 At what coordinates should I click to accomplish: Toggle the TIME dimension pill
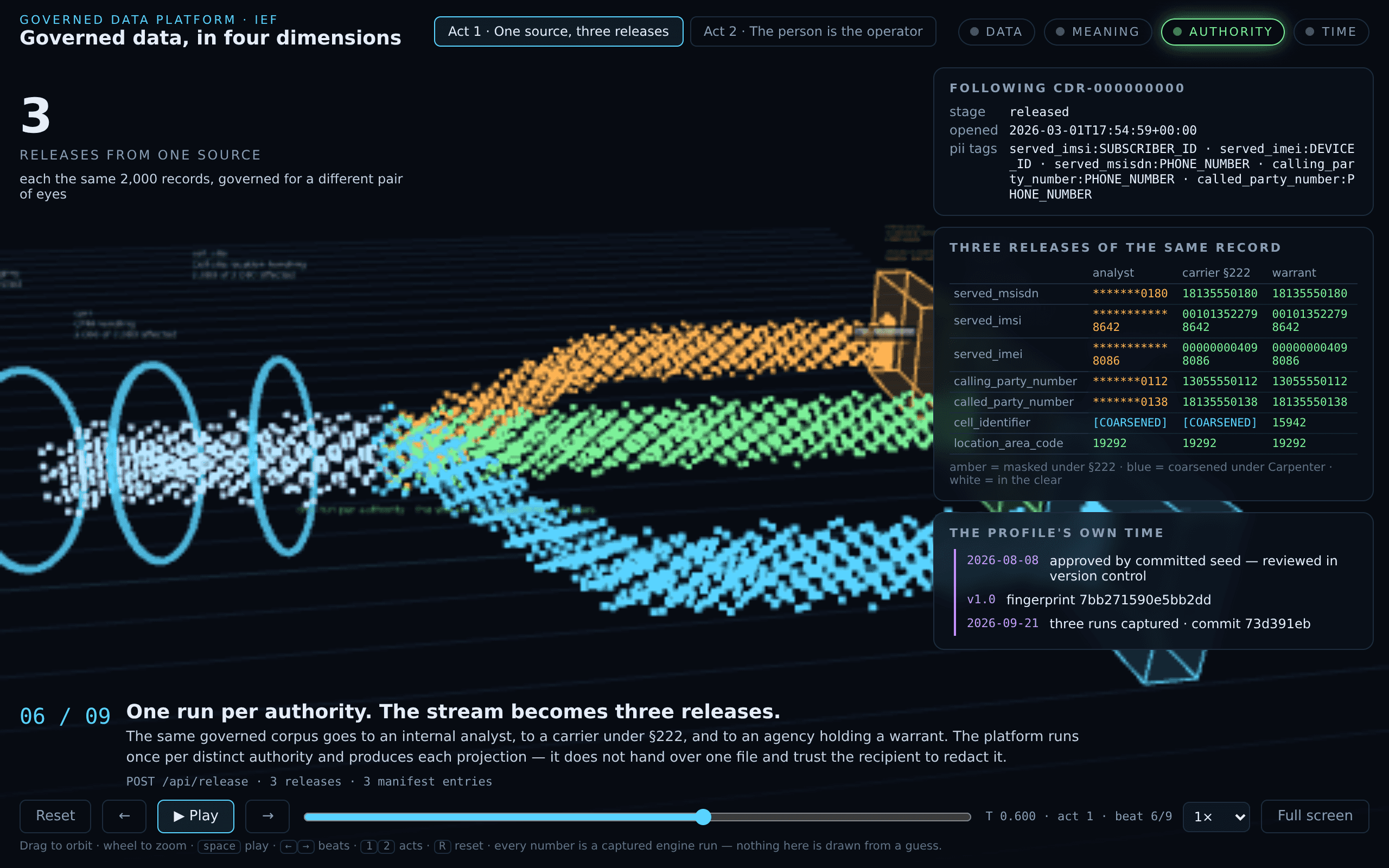(1331, 31)
